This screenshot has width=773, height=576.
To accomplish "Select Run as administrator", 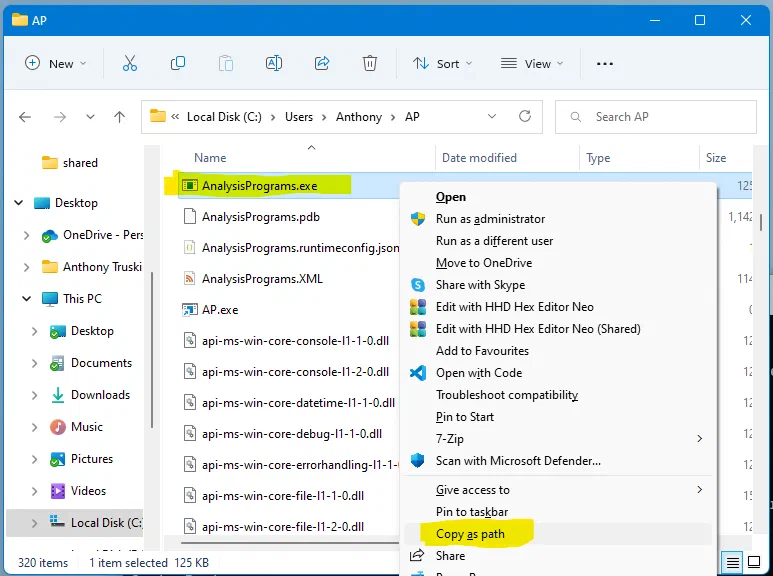I will pos(491,219).
